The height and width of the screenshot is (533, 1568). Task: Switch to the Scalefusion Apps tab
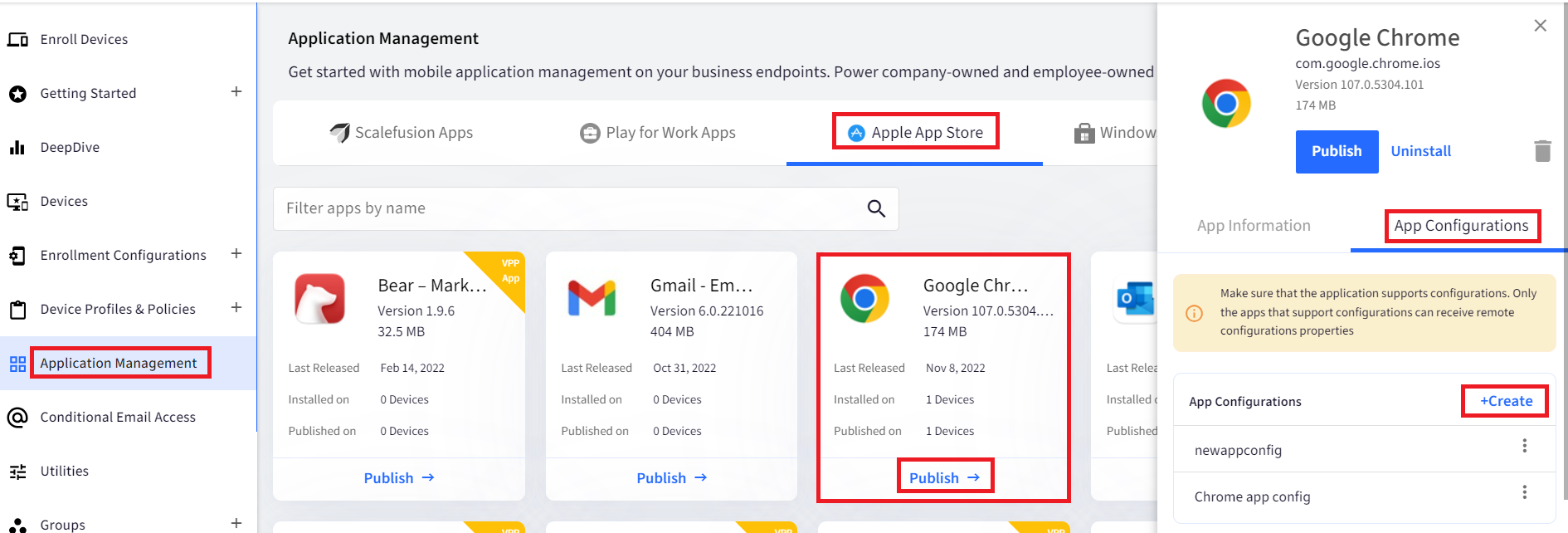(x=402, y=133)
